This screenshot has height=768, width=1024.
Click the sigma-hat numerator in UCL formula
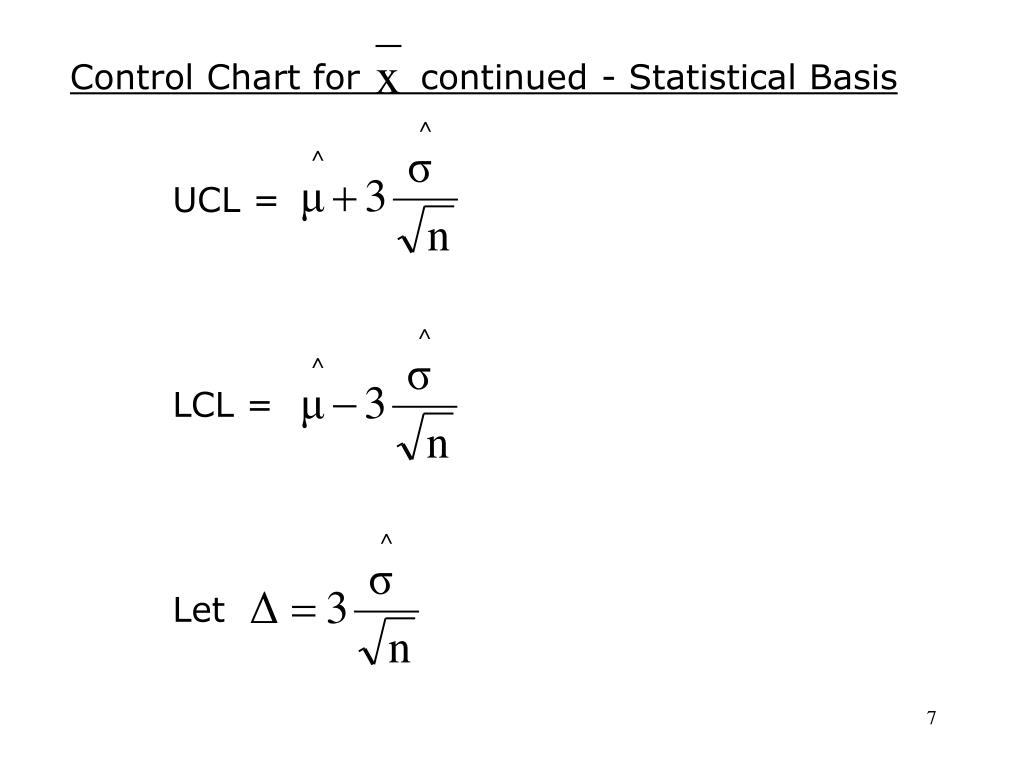pos(420,155)
